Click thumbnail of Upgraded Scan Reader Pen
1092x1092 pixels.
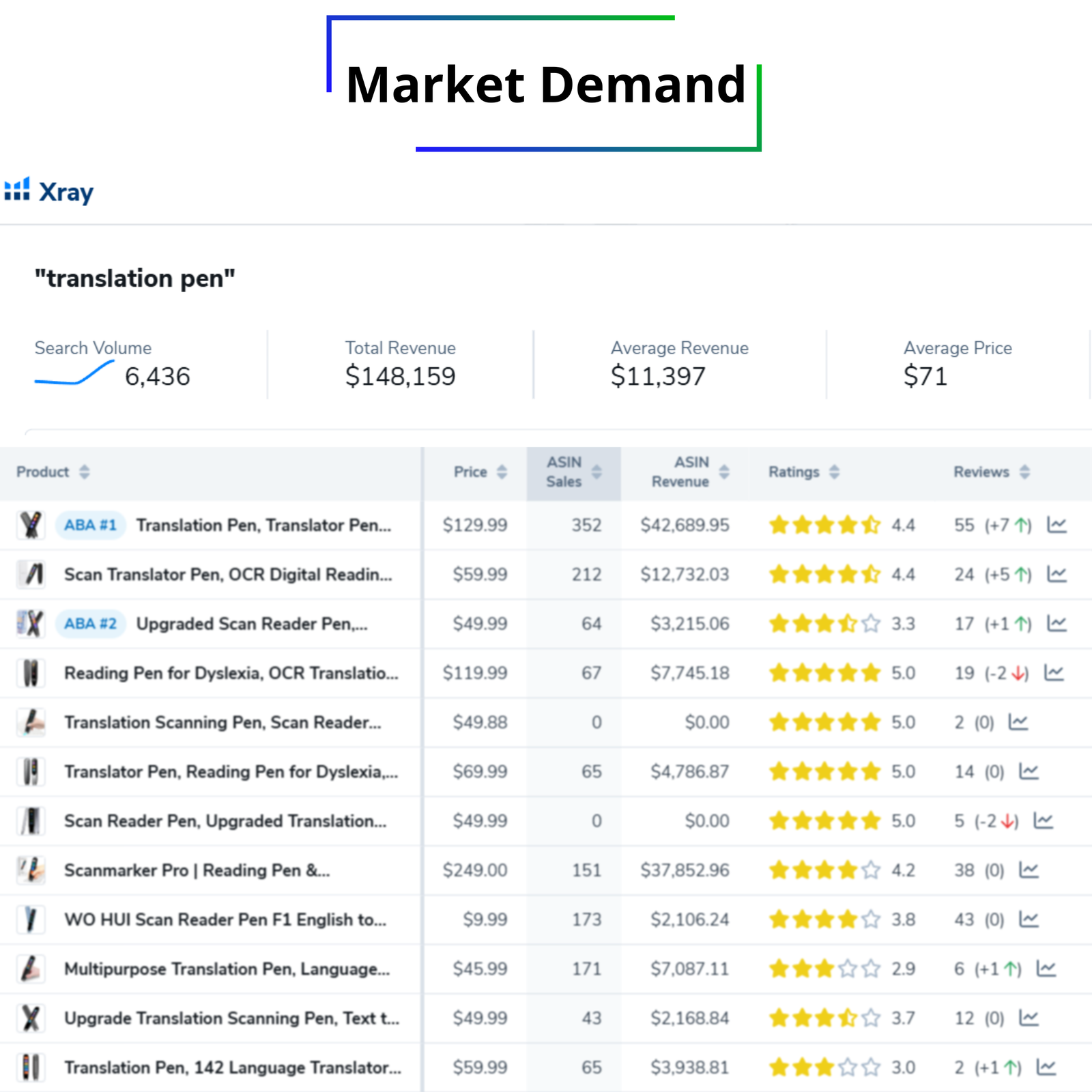tap(31, 623)
